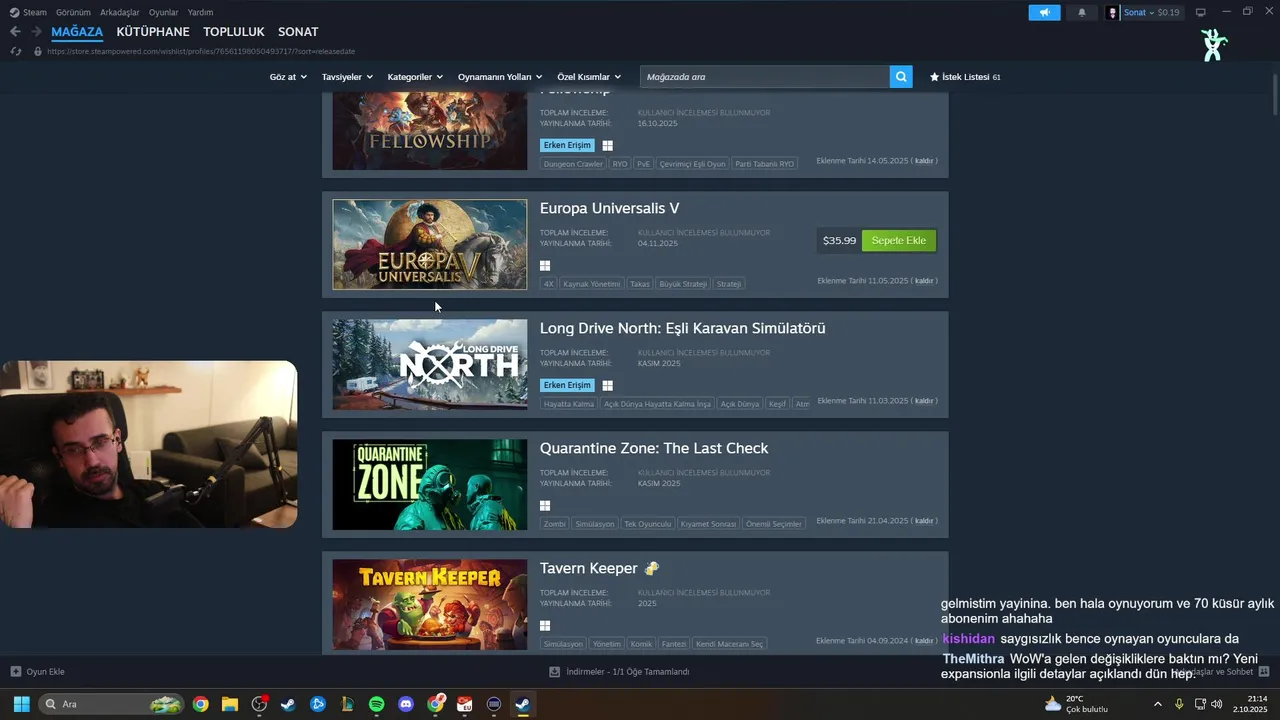Viewport: 1280px width, 720px height.
Task: Expand the Tavsiyeler dropdown
Action: (347, 77)
